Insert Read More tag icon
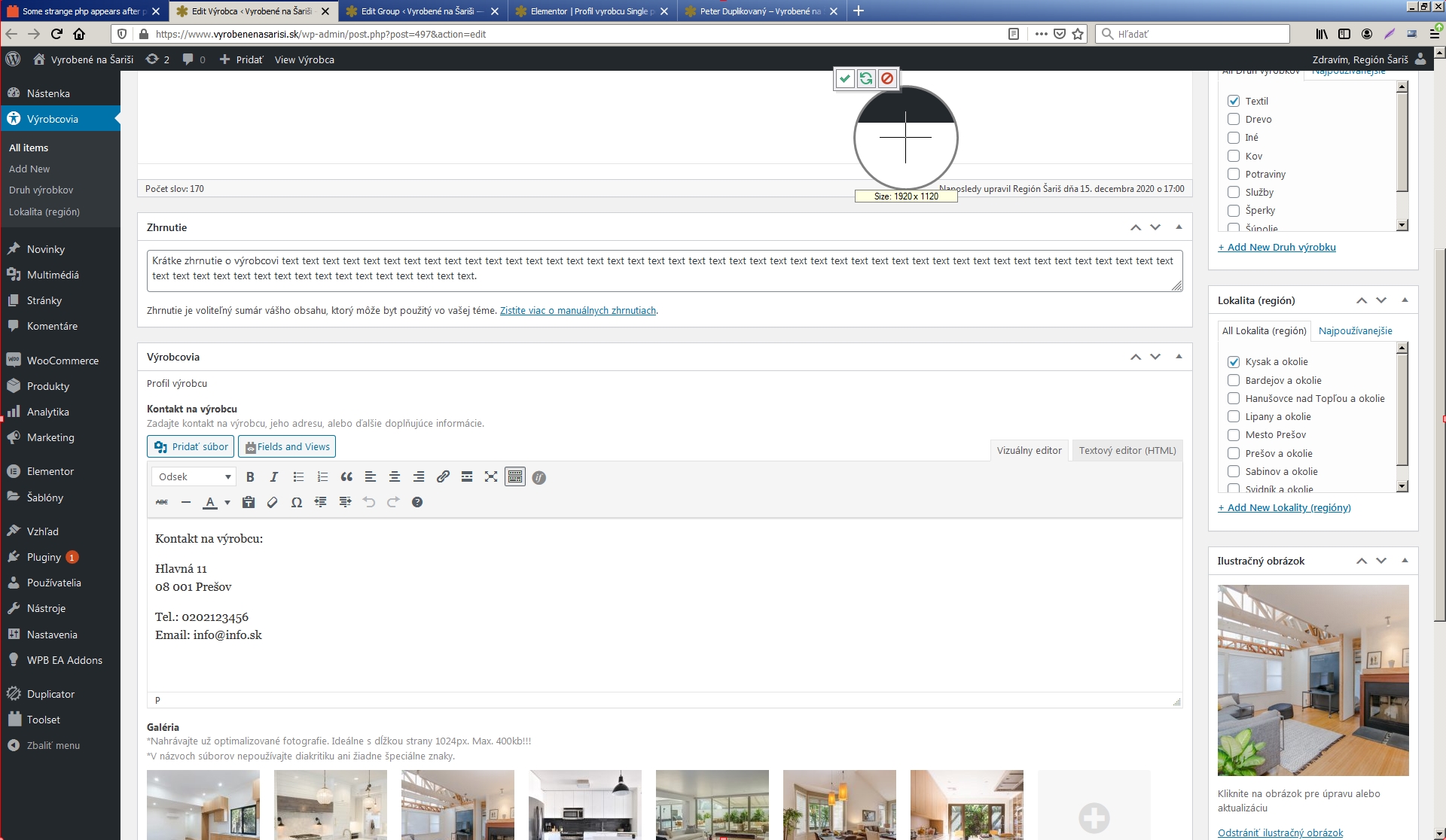1446x840 pixels. point(467,477)
